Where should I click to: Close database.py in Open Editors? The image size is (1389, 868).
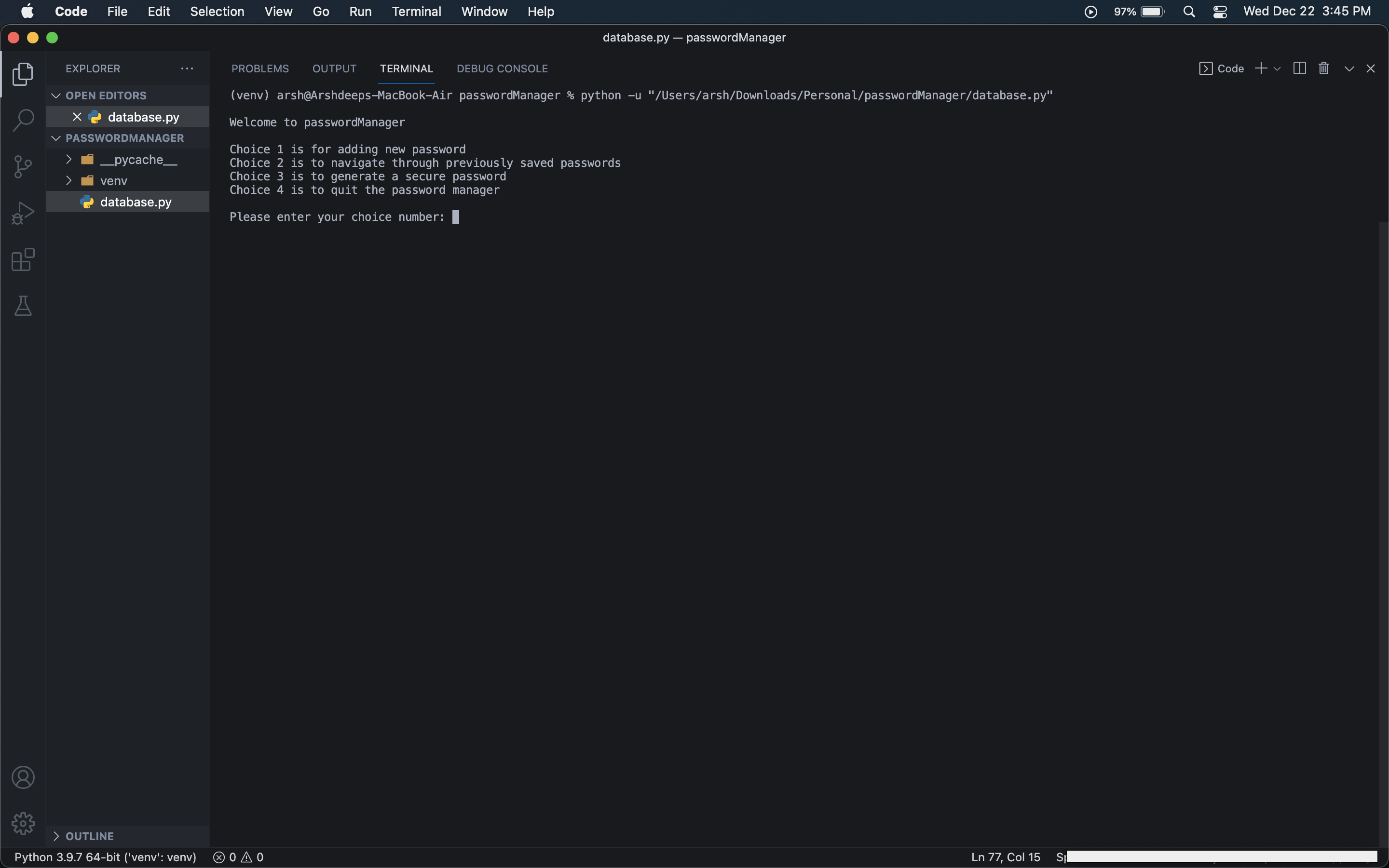(x=77, y=117)
